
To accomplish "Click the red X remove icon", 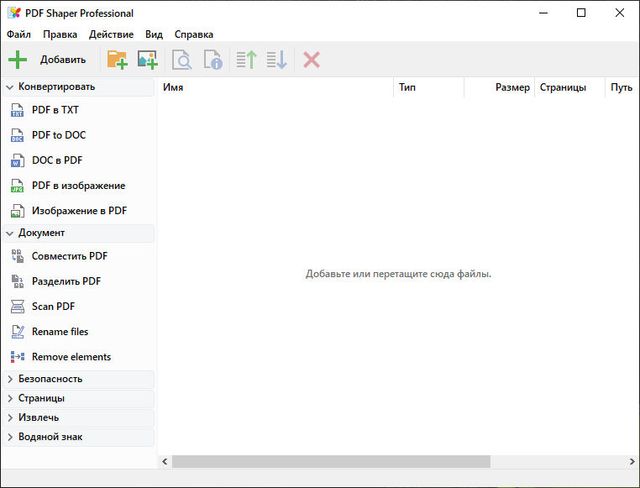I will pos(311,60).
